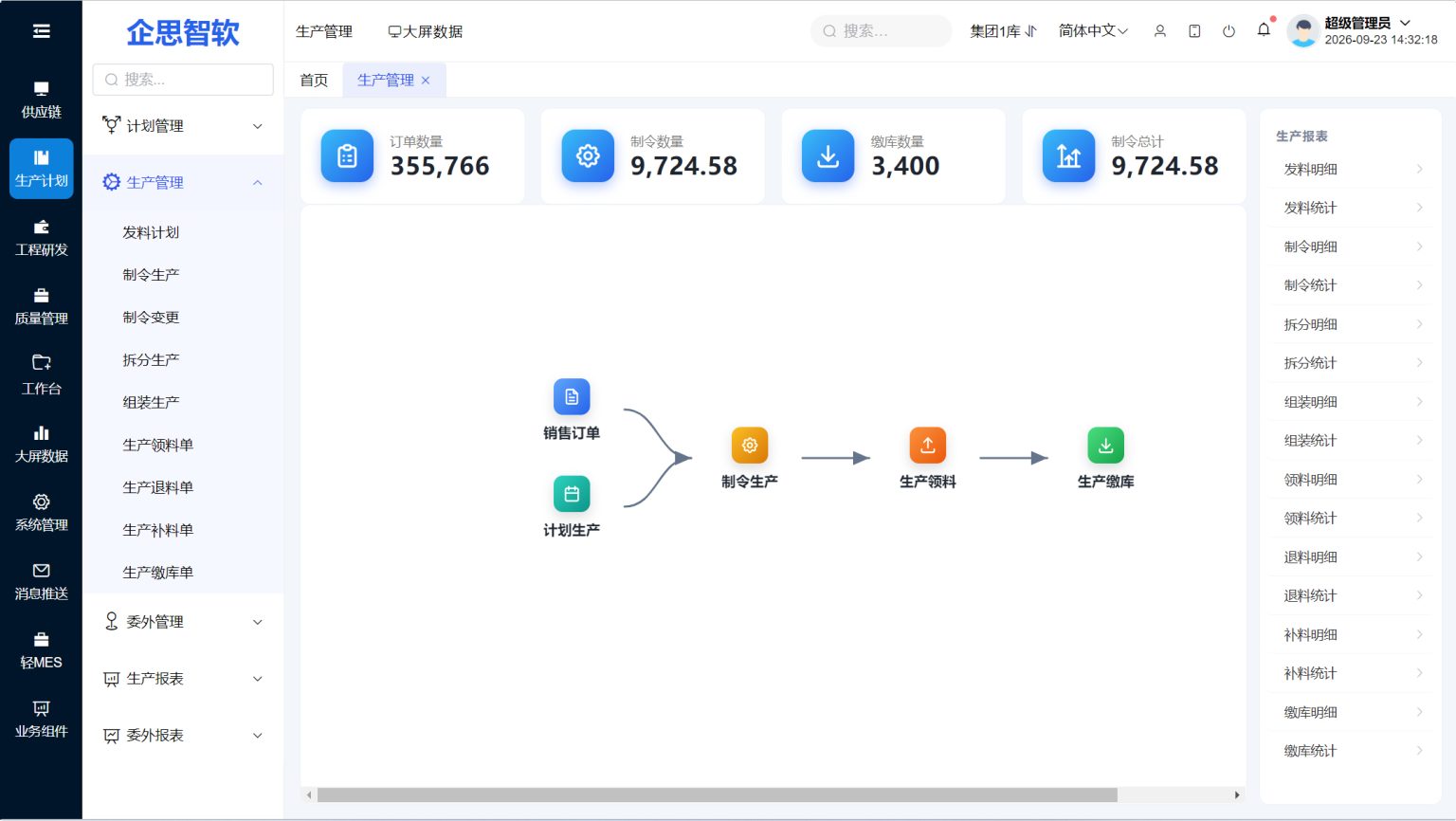This screenshot has width=1456, height=821.
Task: Expand 委外报表 menu group
Action: (x=183, y=736)
